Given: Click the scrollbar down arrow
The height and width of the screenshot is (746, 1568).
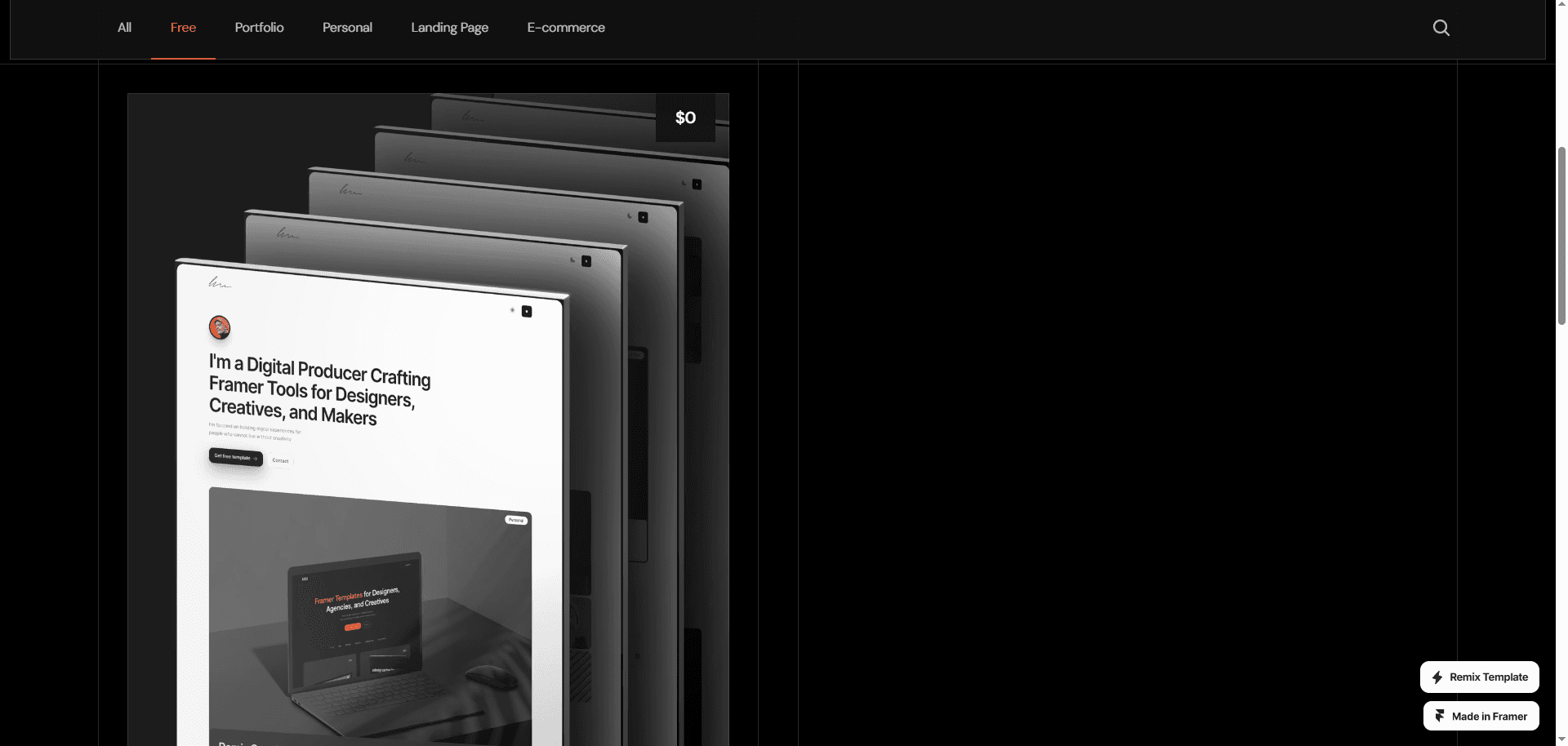Looking at the screenshot, I should pyautogui.click(x=1561, y=739).
